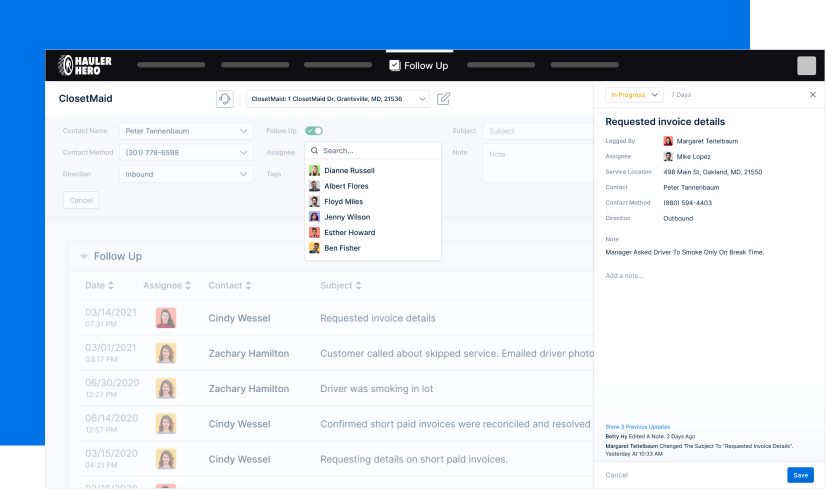Click the Hauler Hero logo
The width and height of the screenshot is (826, 490).
[x=85, y=65]
